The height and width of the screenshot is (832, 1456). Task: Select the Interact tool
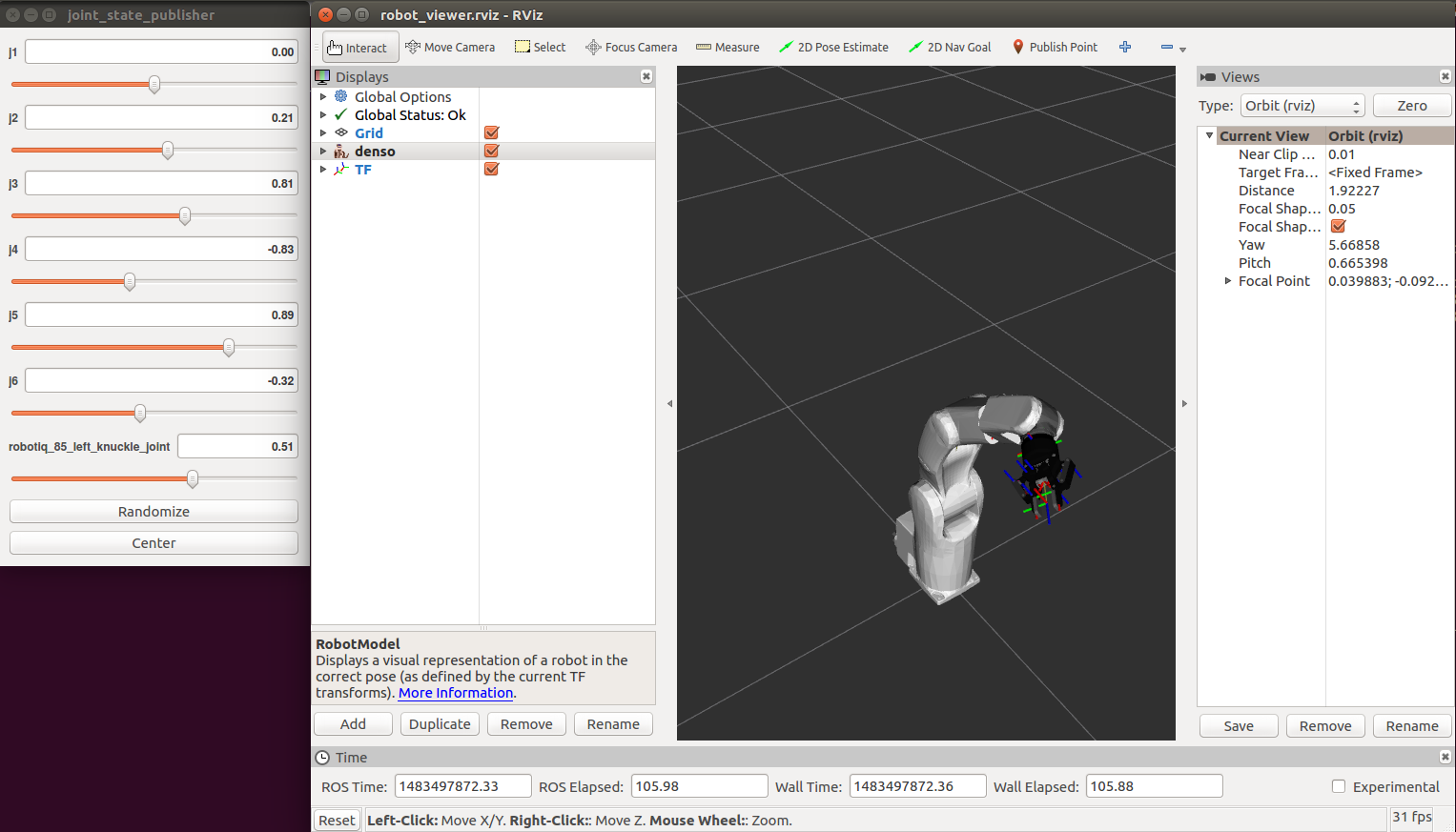358,48
